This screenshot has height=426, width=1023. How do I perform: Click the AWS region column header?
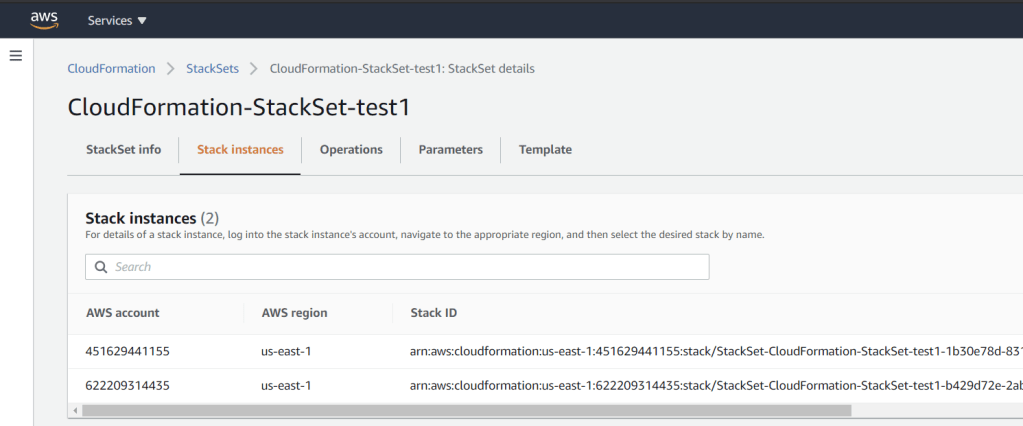coord(294,313)
